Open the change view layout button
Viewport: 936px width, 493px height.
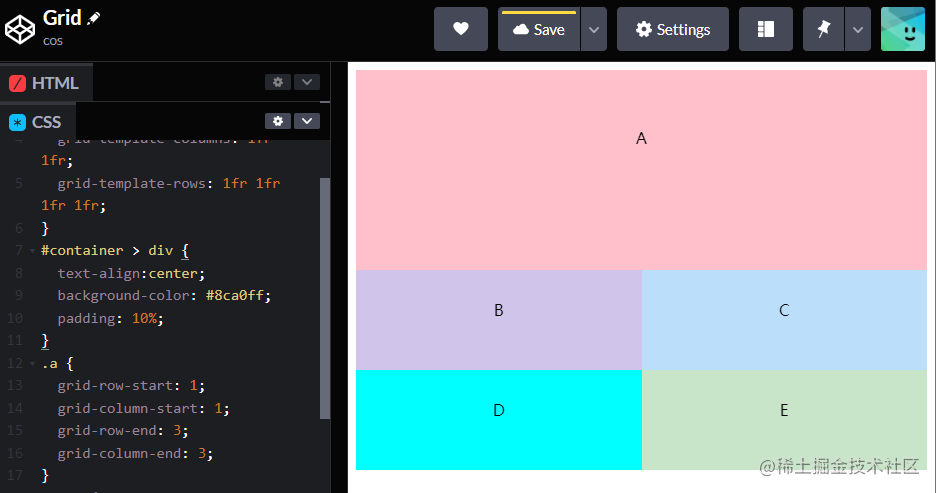coord(765,29)
